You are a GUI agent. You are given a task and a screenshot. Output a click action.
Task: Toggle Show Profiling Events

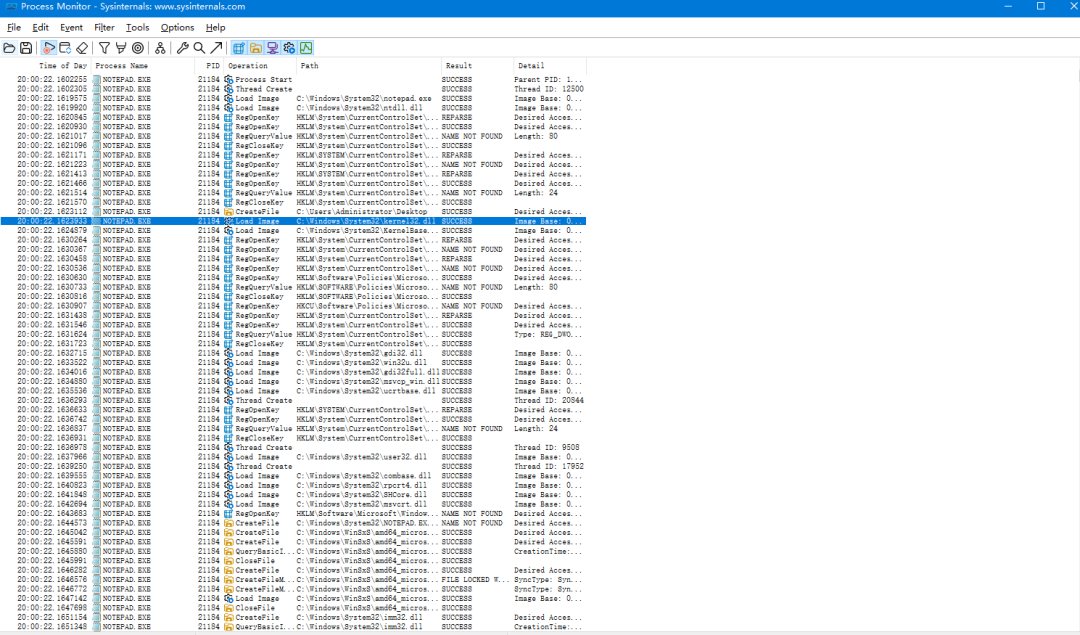(306, 48)
